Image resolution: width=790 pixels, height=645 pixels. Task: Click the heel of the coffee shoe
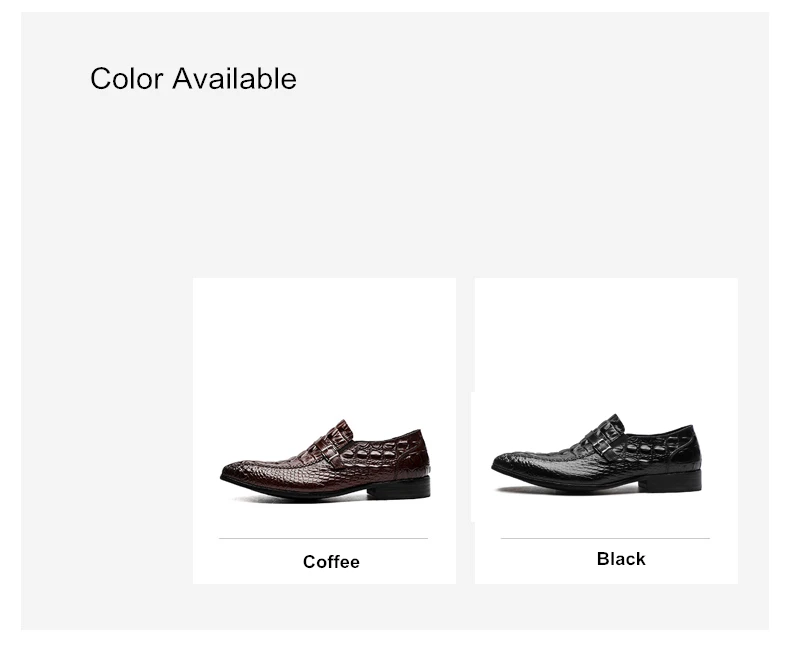click(413, 488)
